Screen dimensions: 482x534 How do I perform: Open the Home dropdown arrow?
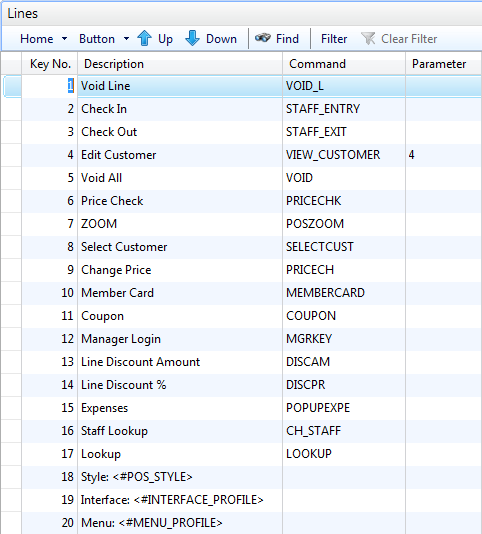[64, 39]
